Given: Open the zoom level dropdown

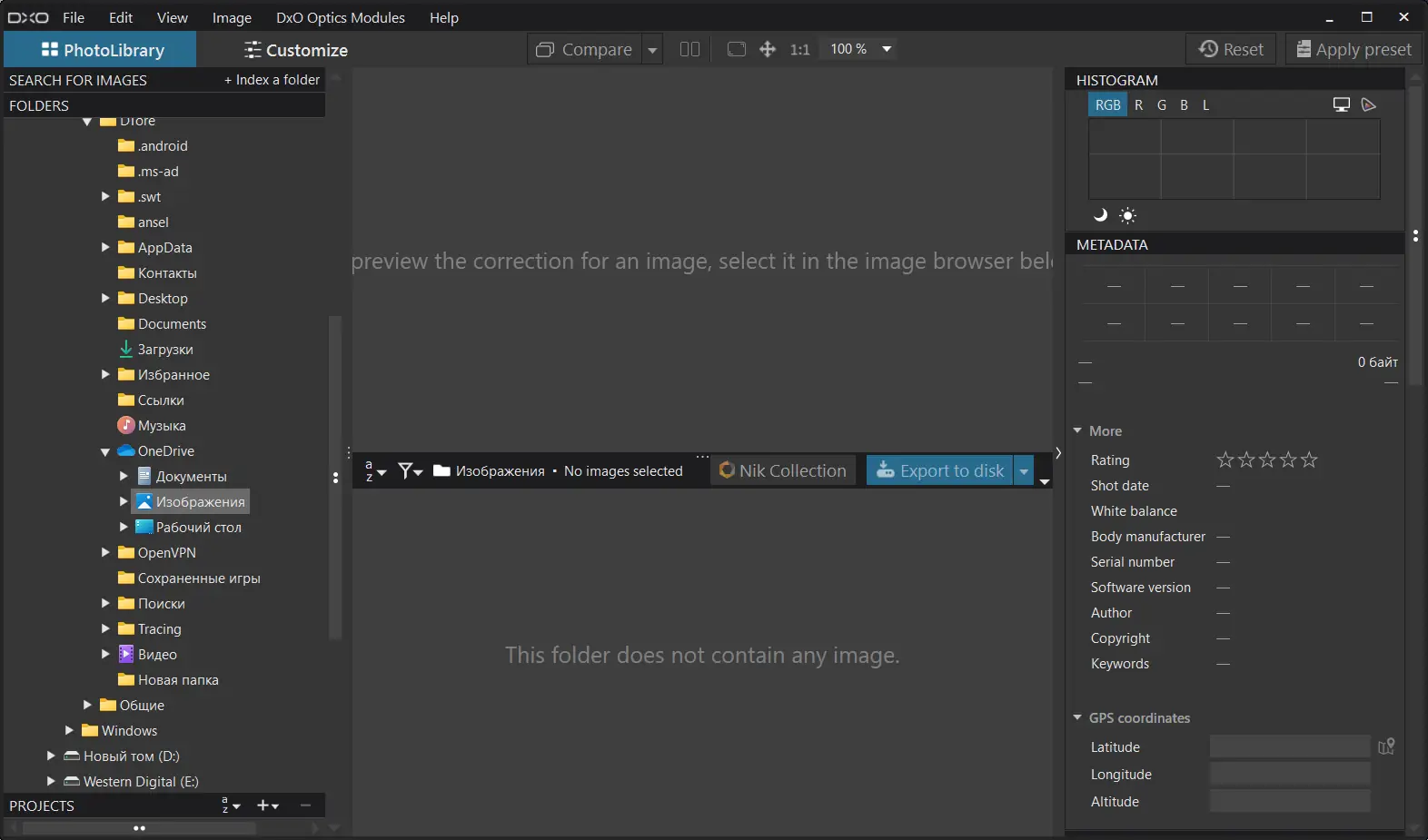Looking at the screenshot, I should [x=887, y=49].
